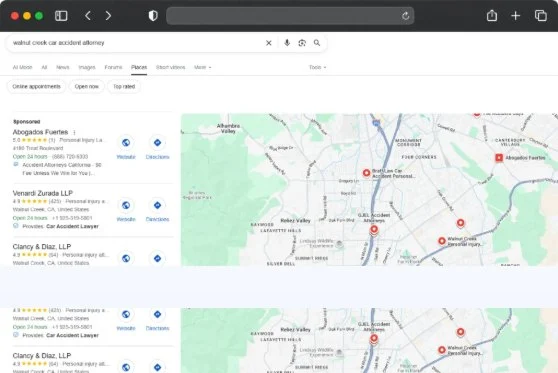Click the Alhambra Valley map label

coord(228,128)
